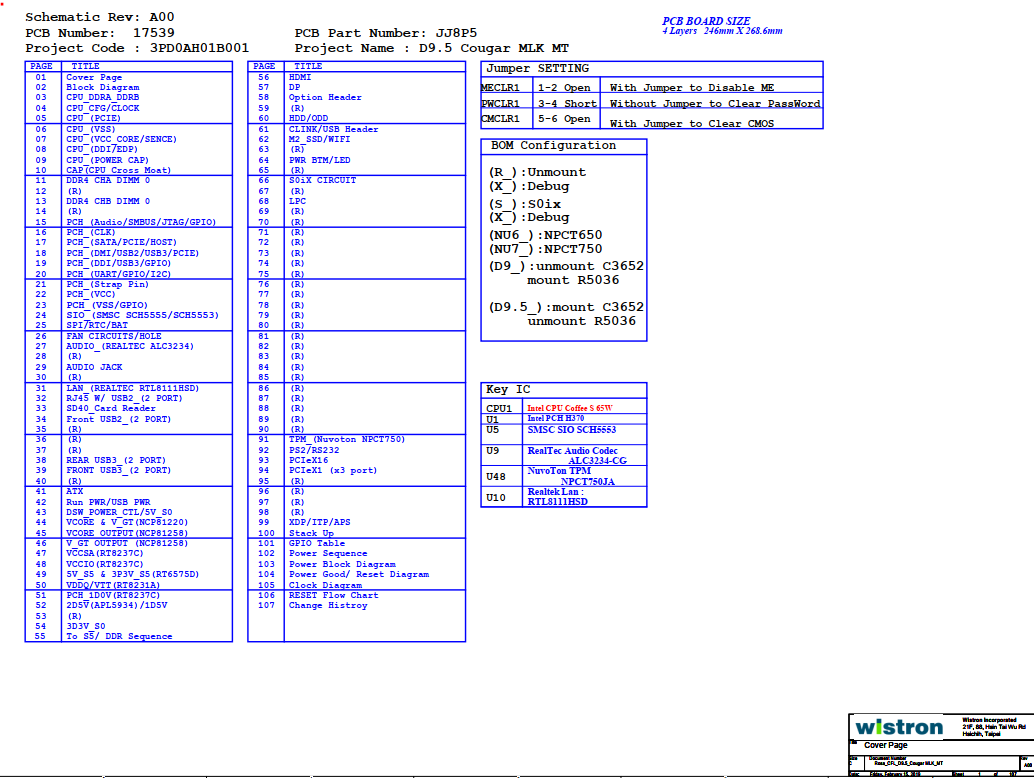
Task: Open the Change History entry
Action: [328, 606]
